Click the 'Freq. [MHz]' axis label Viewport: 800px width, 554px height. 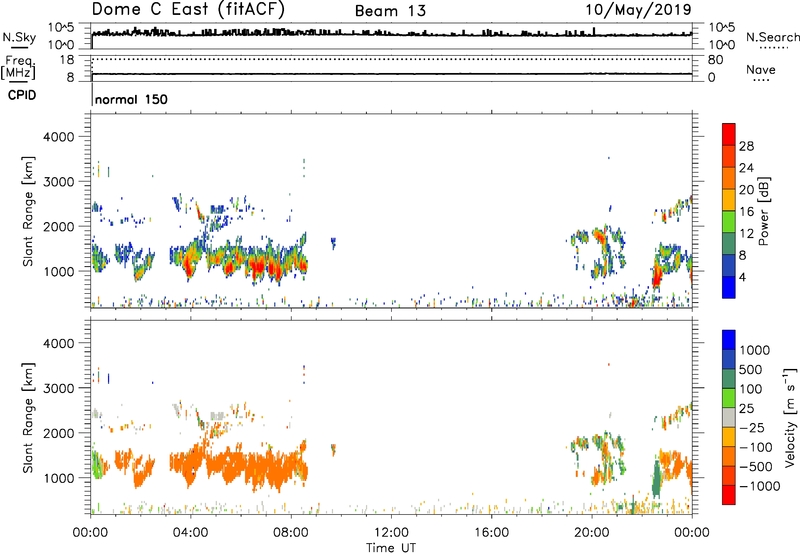pyautogui.click(x=18, y=67)
